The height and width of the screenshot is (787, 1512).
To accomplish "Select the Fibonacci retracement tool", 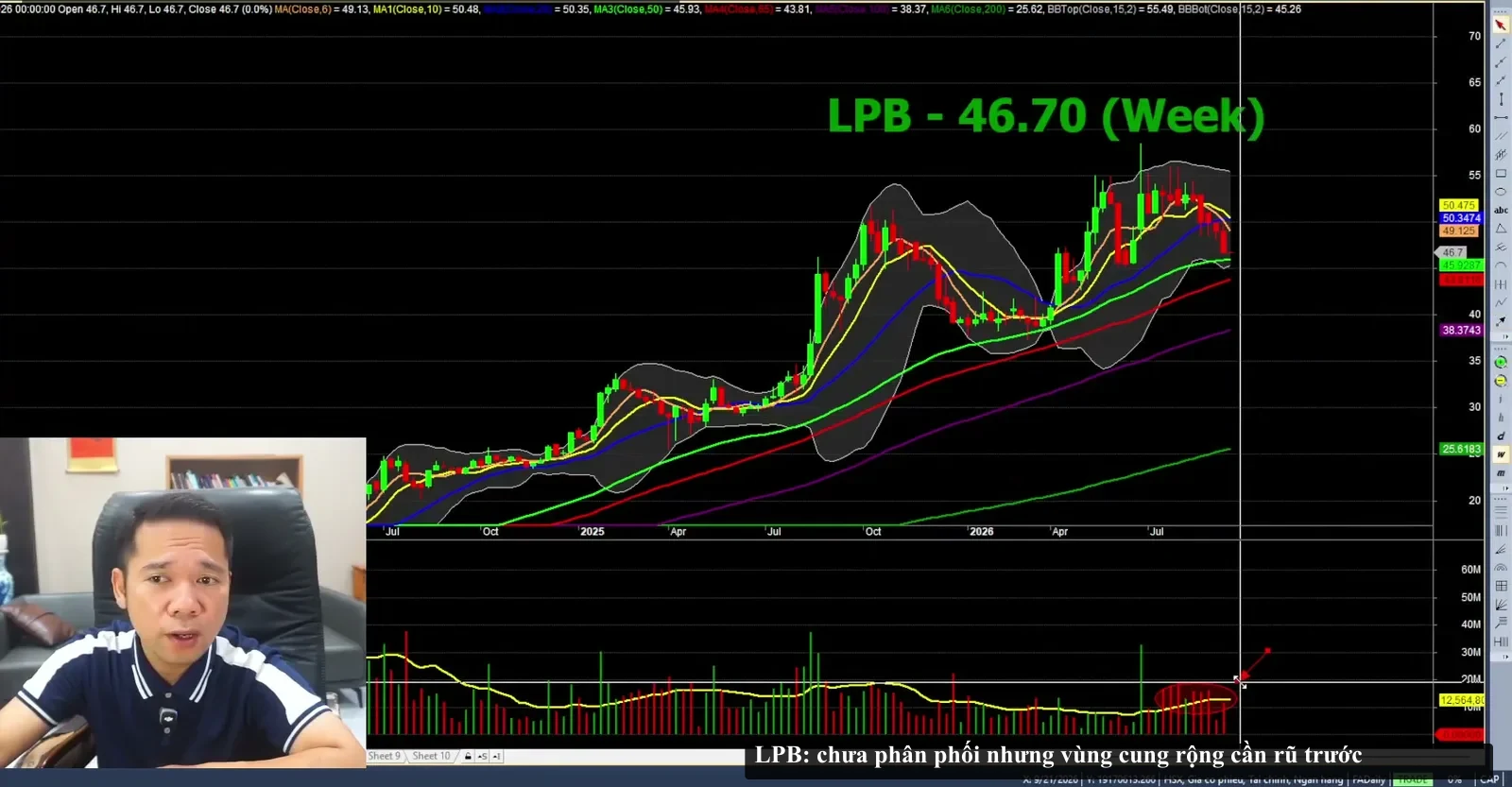I will click(1501, 511).
